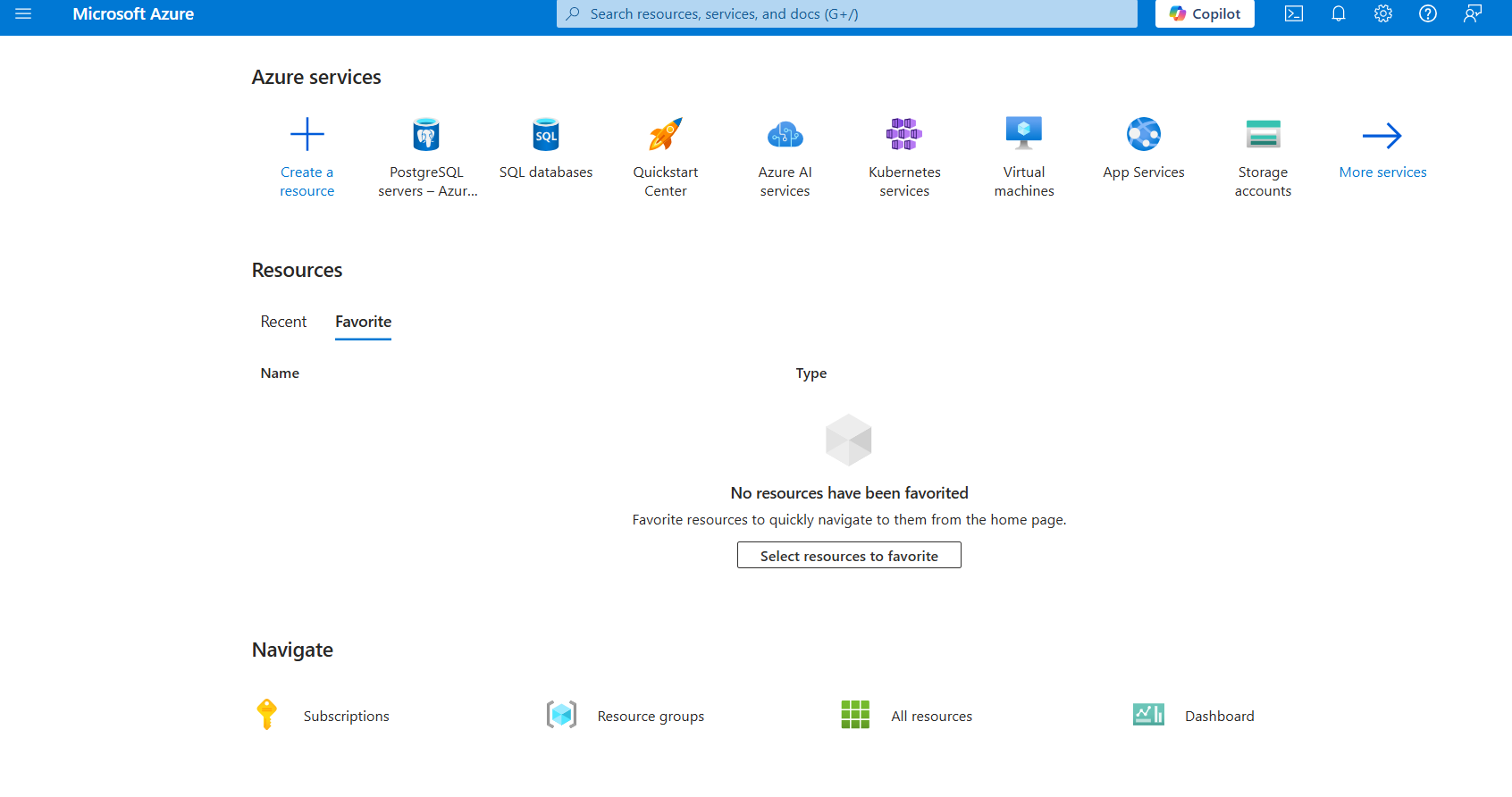Click the App Services label
1512x797 pixels.
pyautogui.click(x=1144, y=172)
